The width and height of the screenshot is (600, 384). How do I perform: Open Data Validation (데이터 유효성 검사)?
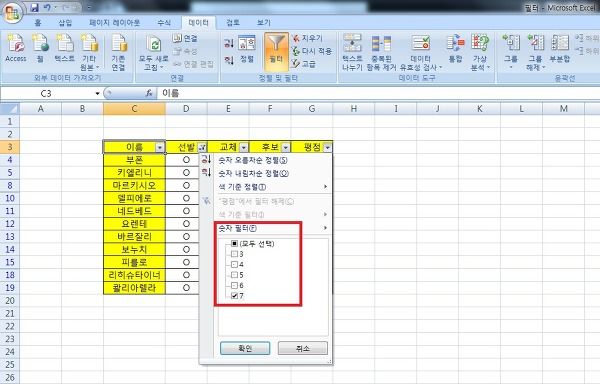pos(421,52)
